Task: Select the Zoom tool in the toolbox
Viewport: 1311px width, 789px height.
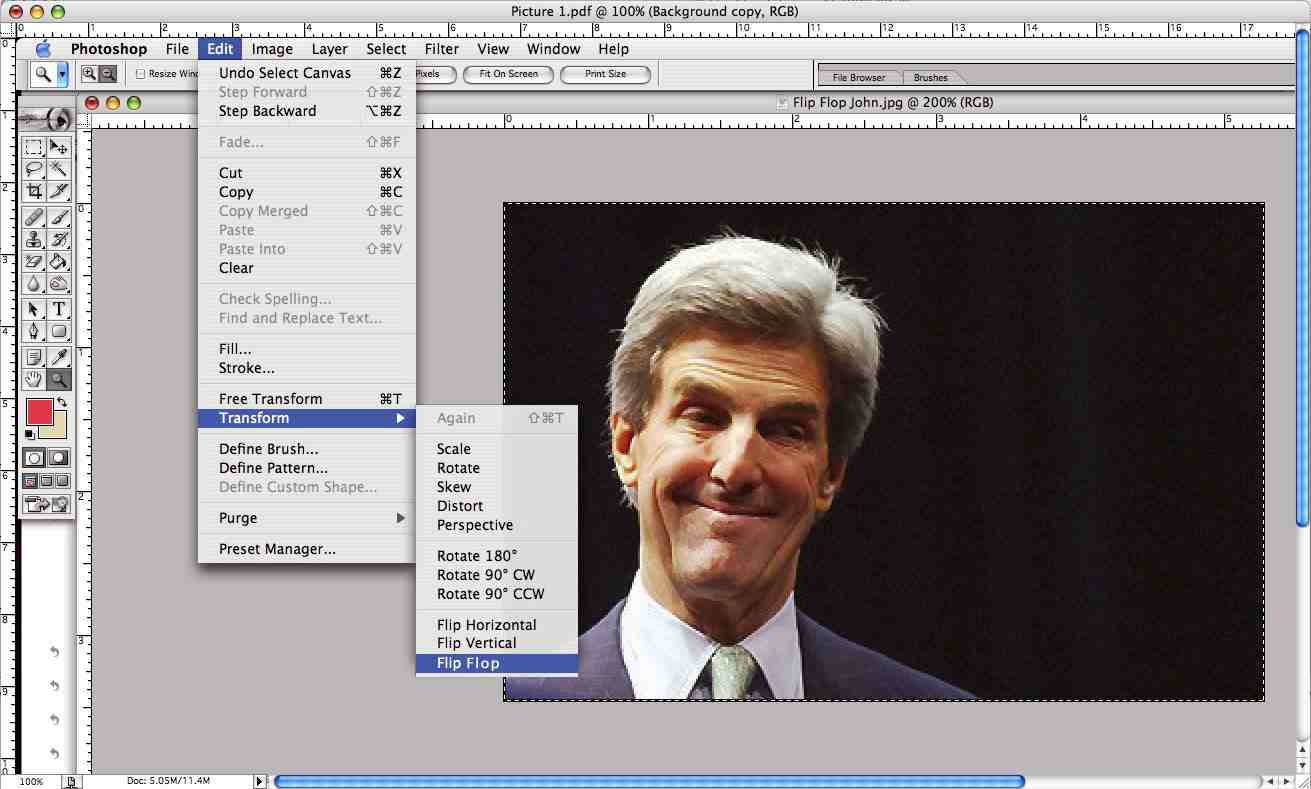Action: tap(59, 379)
